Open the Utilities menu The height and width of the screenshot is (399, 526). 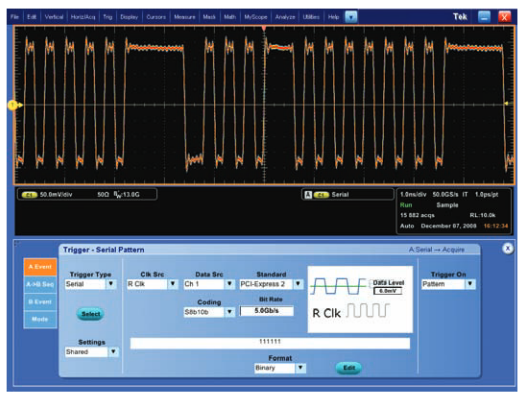click(311, 17)
